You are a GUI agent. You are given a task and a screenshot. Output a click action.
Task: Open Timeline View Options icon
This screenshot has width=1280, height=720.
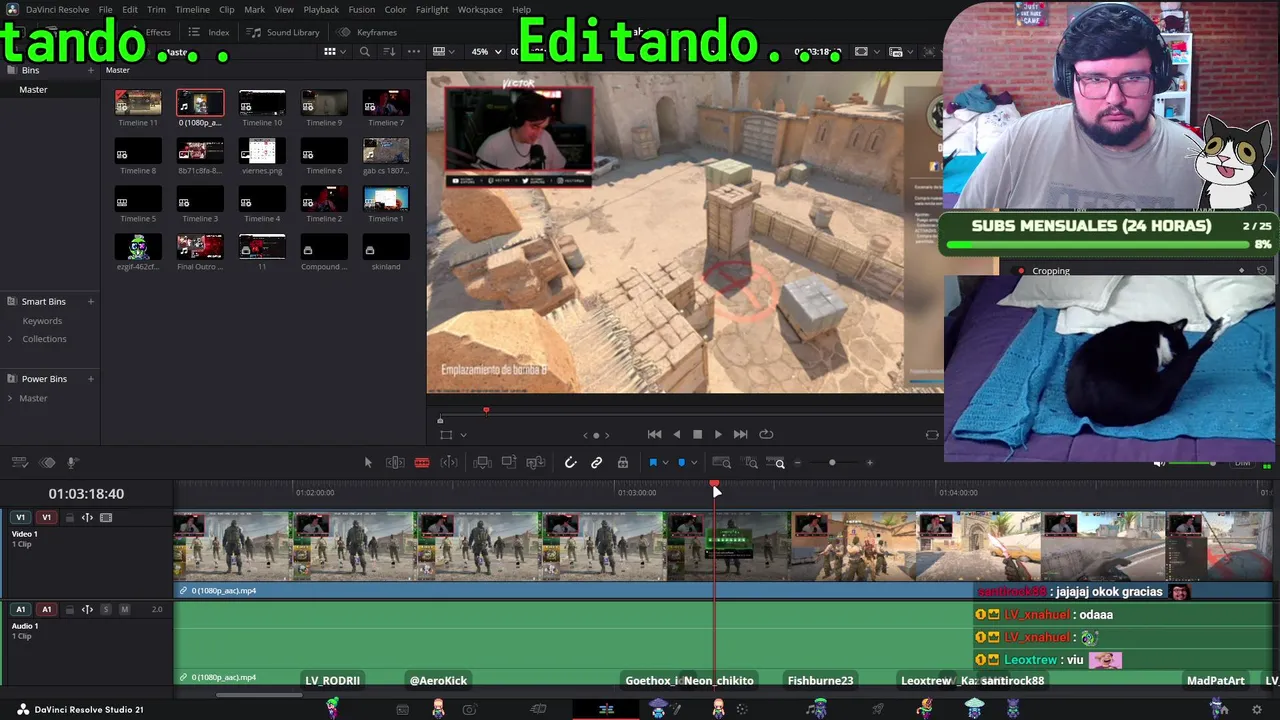click(19, 463)
